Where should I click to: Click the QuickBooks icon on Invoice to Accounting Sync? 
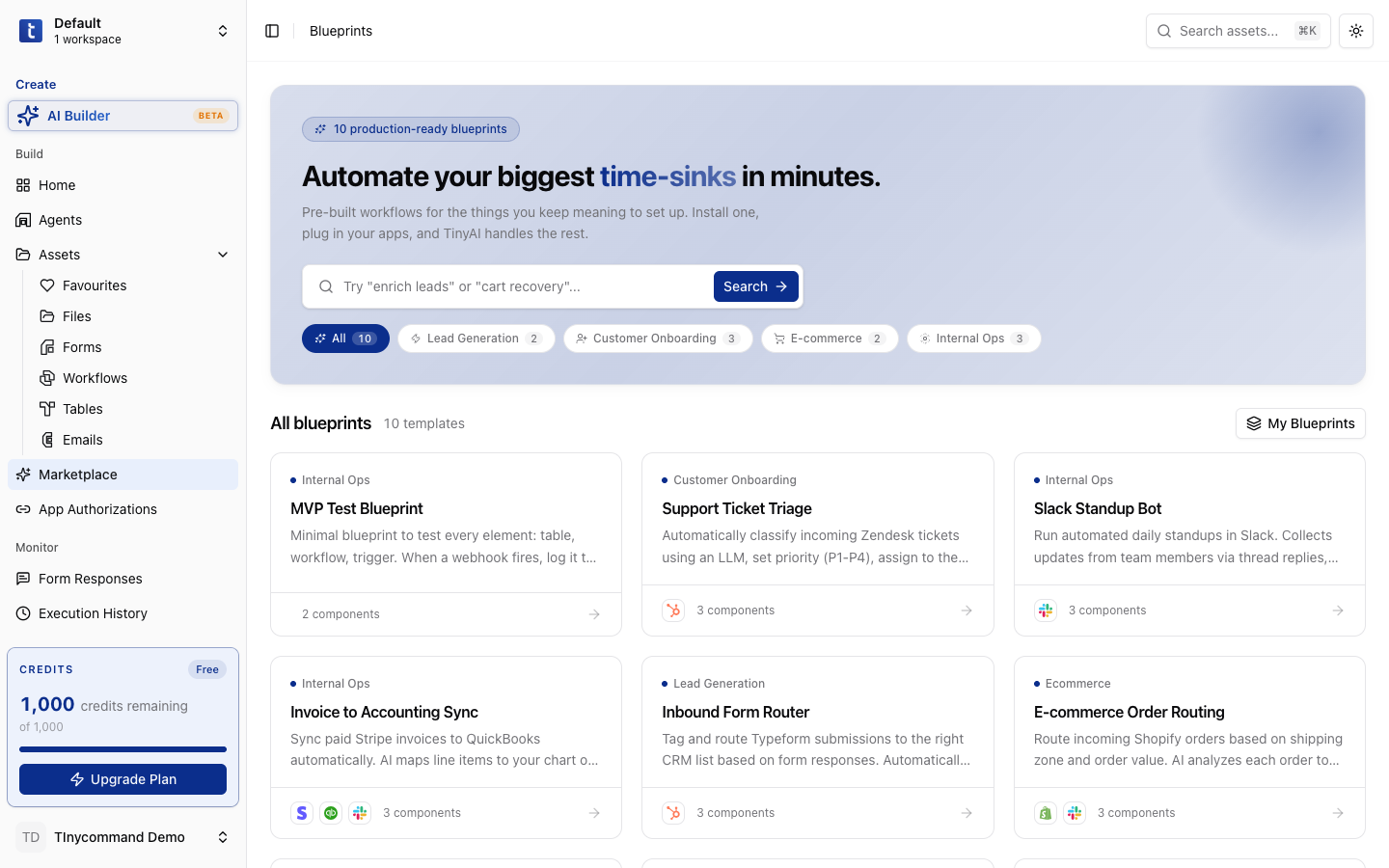point(331,813)
